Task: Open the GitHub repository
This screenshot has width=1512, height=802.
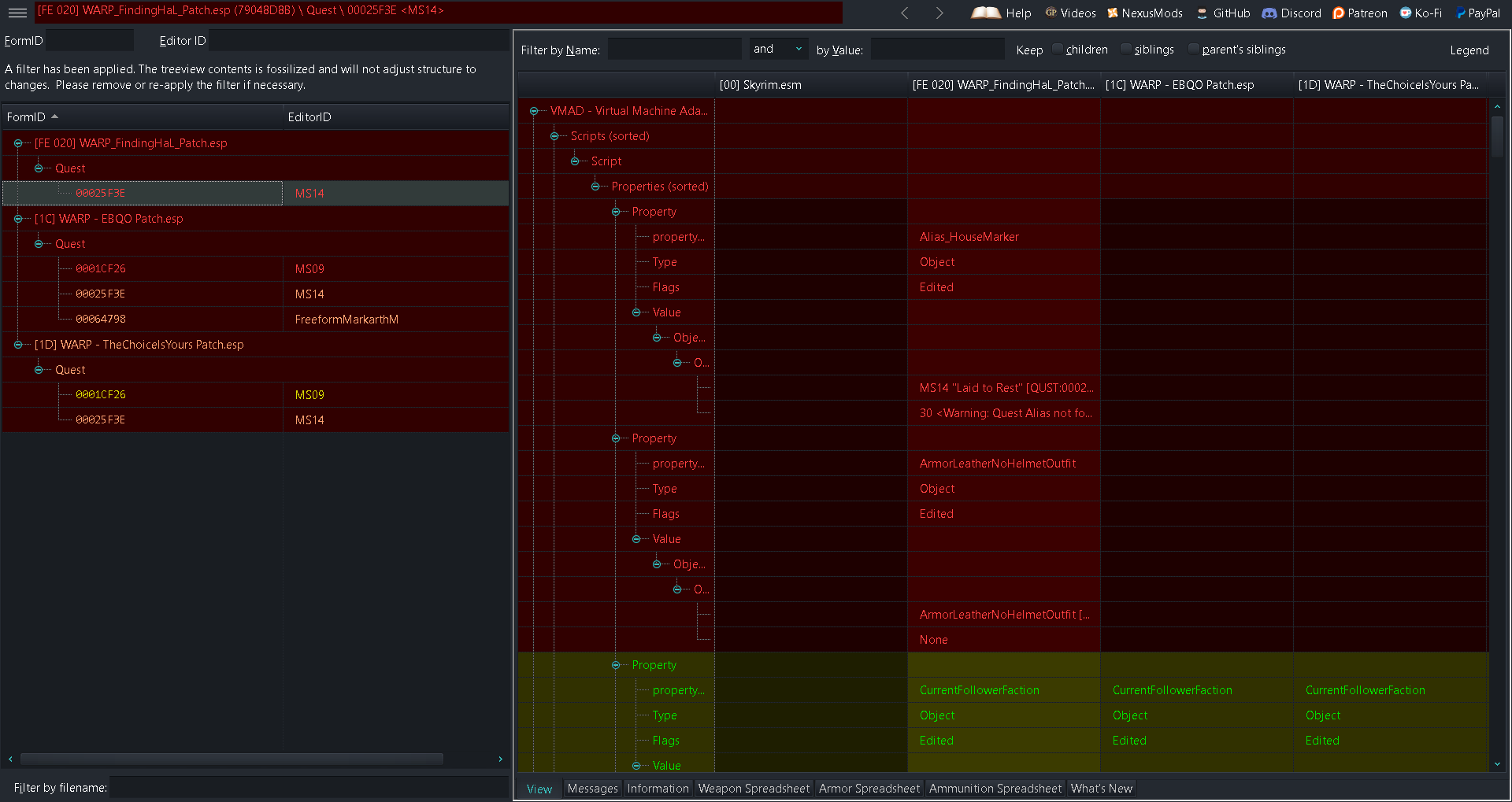Action: (1223, 13)
